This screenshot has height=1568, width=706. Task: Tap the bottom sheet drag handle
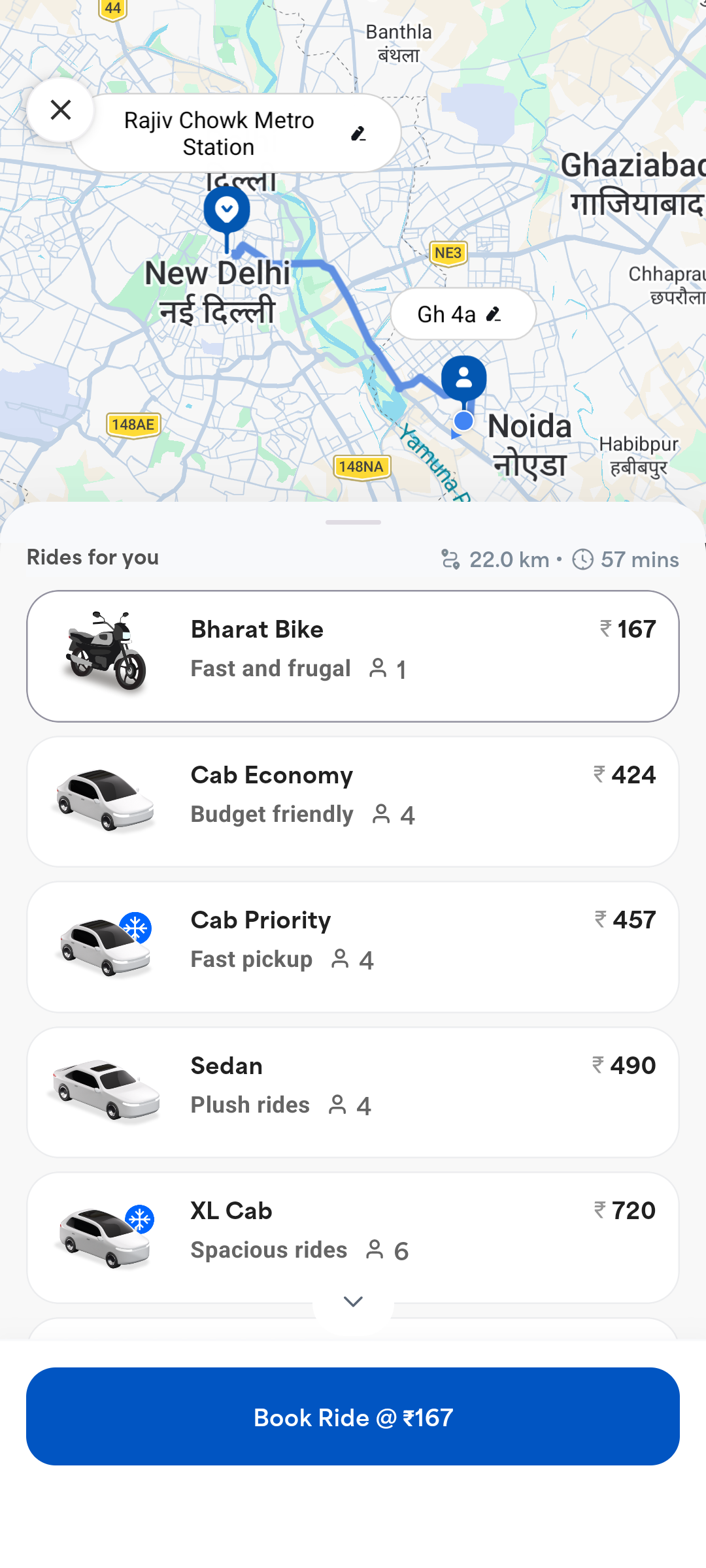(353, 522)
